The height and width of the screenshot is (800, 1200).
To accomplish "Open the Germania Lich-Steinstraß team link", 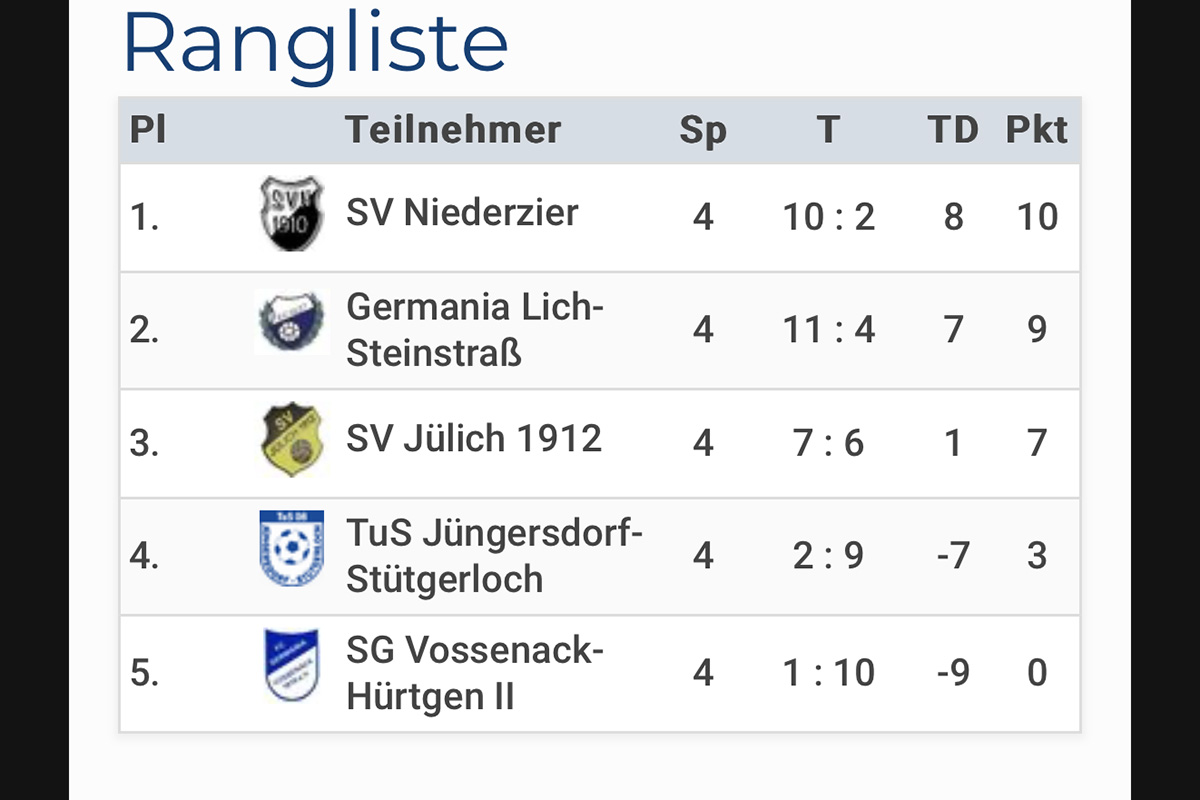I will [x=475, y=330].
